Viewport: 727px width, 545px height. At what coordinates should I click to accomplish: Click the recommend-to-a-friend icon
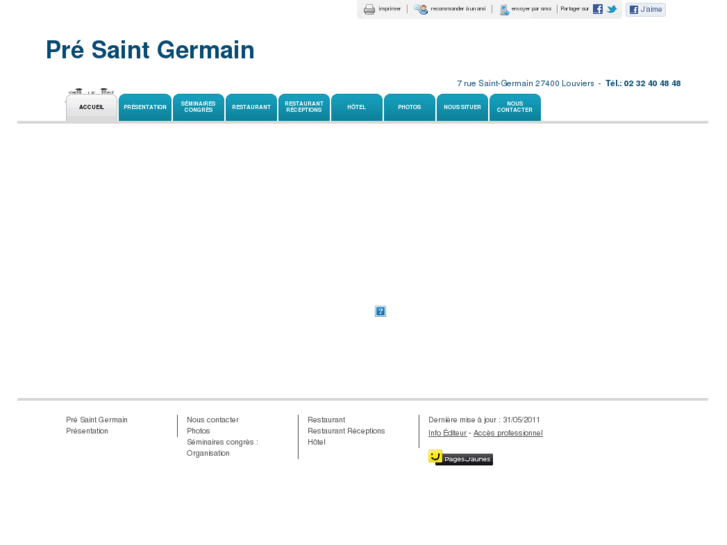(x=421, y=9)
